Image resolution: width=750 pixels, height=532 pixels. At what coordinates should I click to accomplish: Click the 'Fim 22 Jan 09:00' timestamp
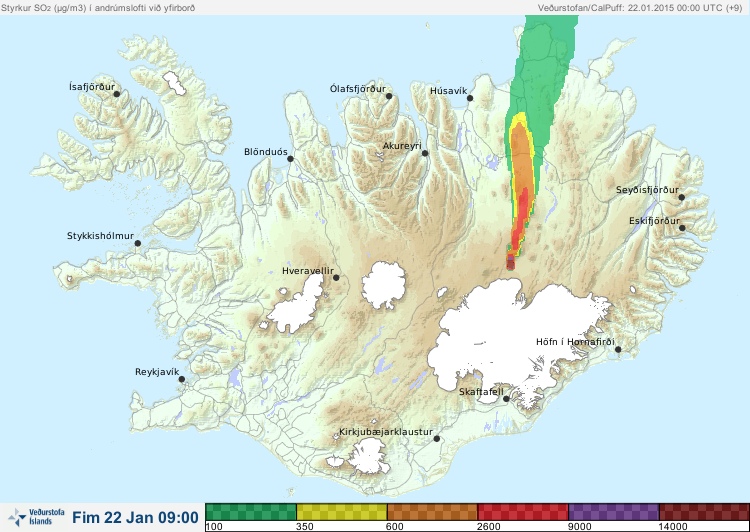pyautogui.click(x=135, y=517)
